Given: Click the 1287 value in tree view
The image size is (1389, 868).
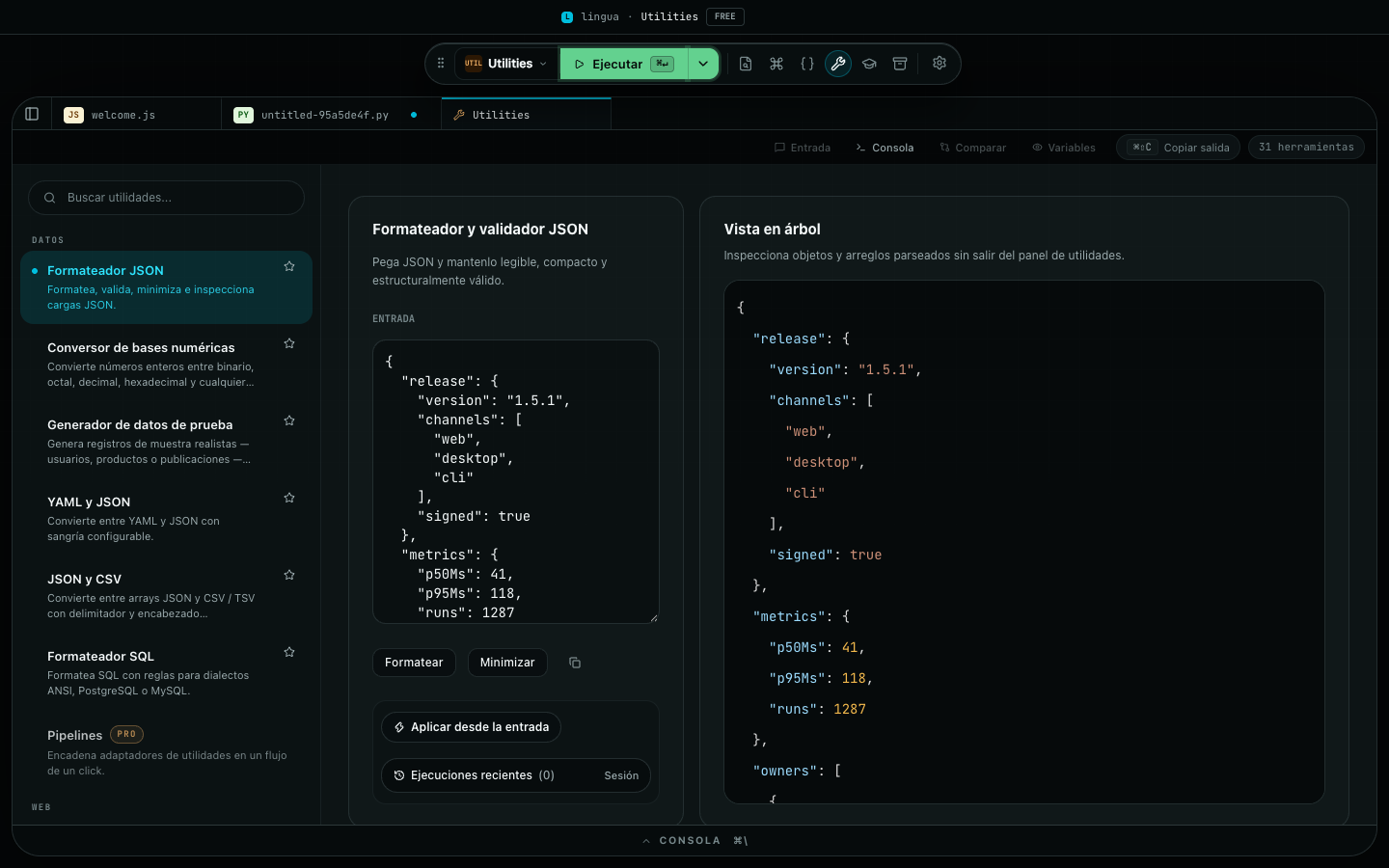Looking at the screenshot, I should (x=850, y=709).
